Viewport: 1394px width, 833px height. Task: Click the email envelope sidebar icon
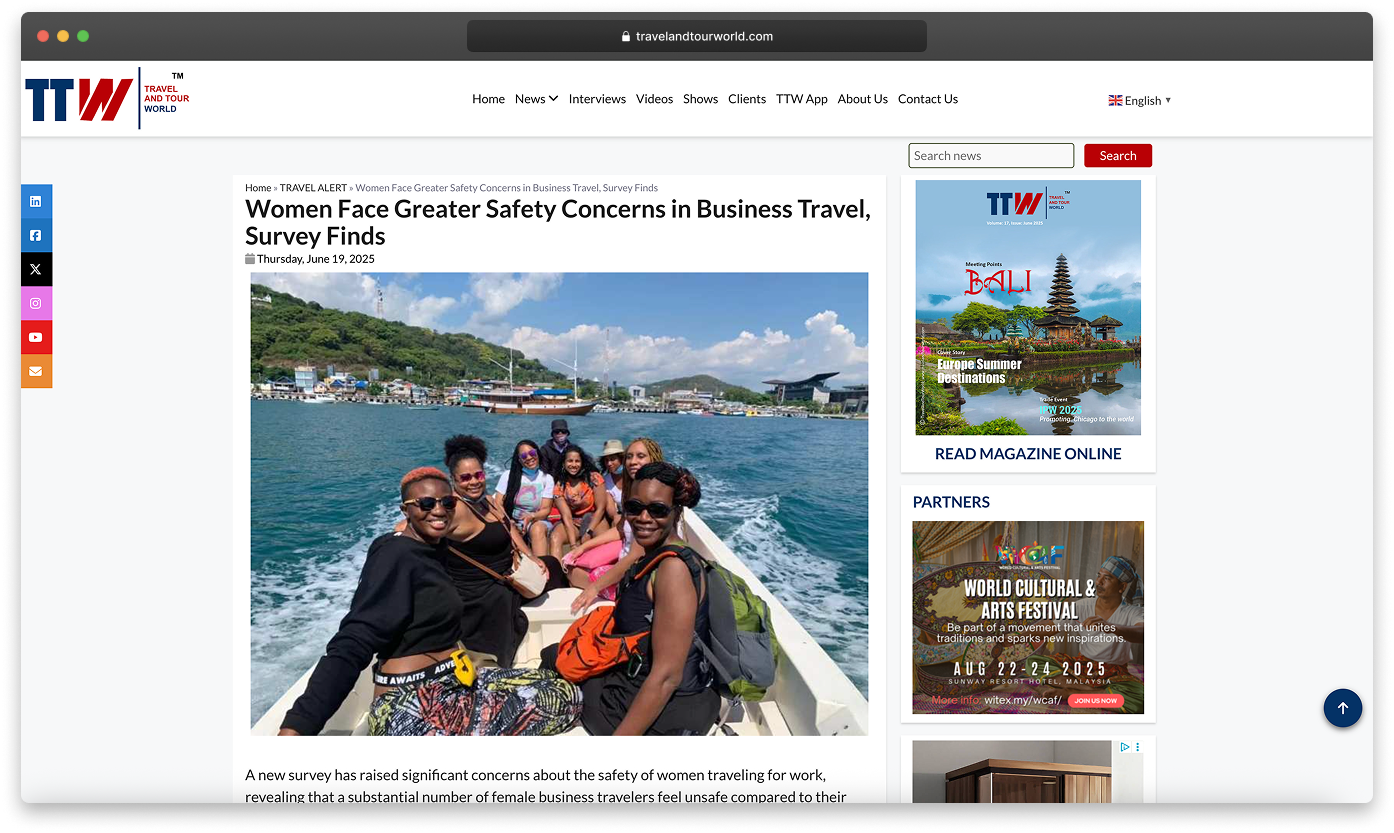(x=36, y=371)
